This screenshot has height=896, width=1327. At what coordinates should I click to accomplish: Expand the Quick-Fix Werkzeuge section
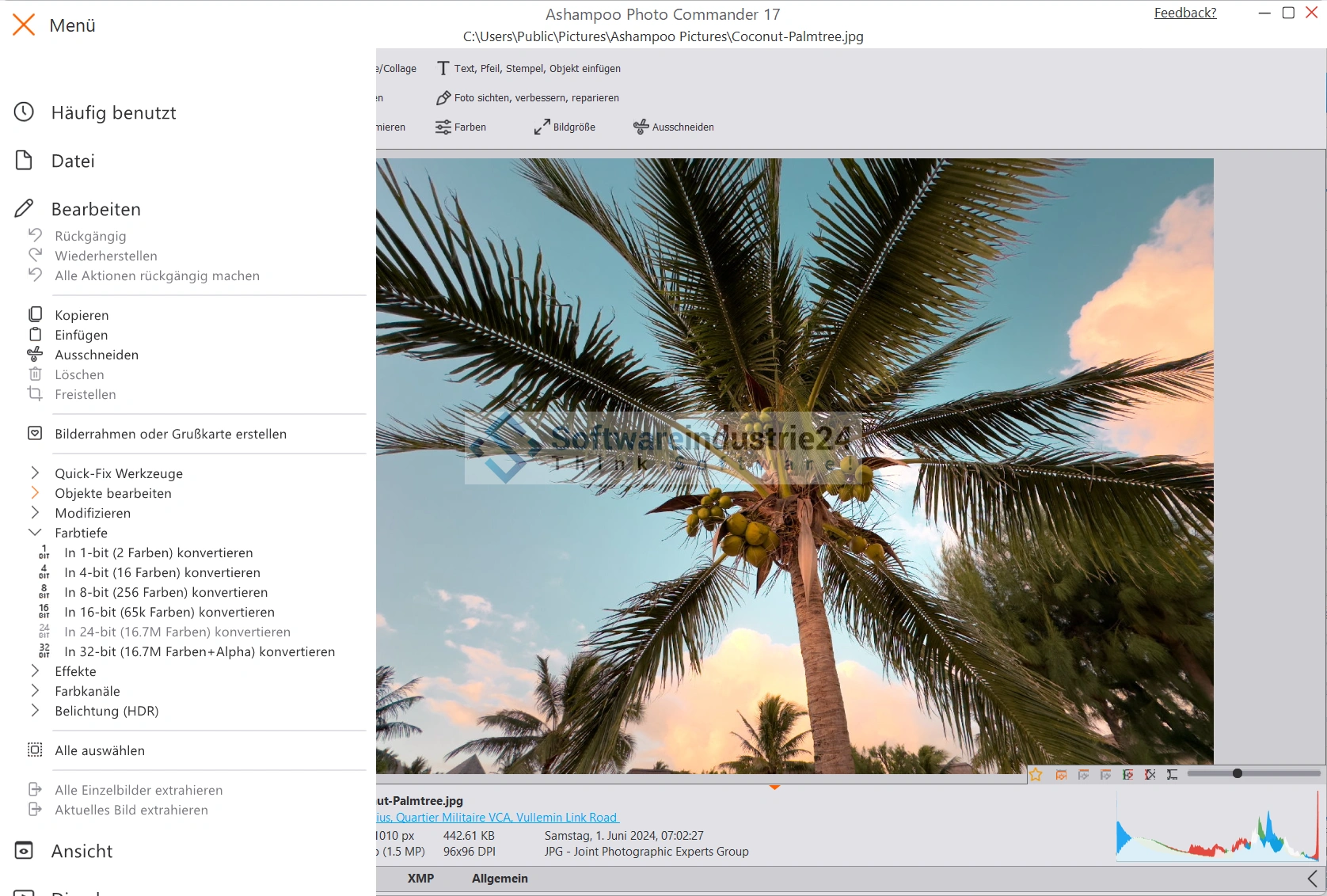pos(35,473)
